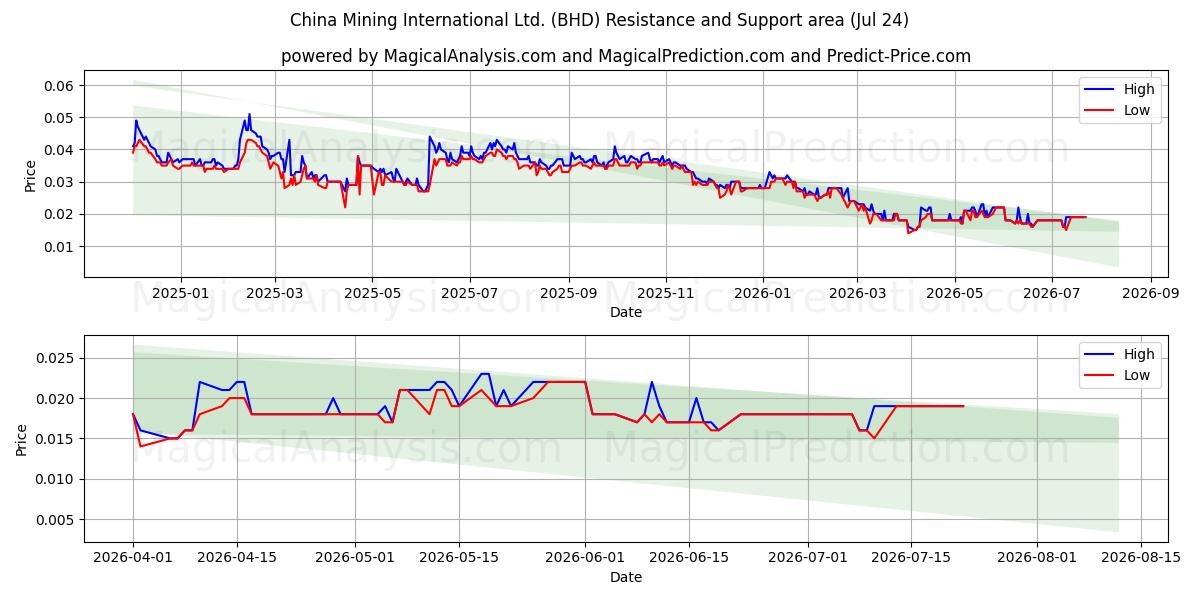The height and width of the screenshot is (600, 1200).
Task: Click top chart x-axis label '2025-01'
Action: click(181, 294)
